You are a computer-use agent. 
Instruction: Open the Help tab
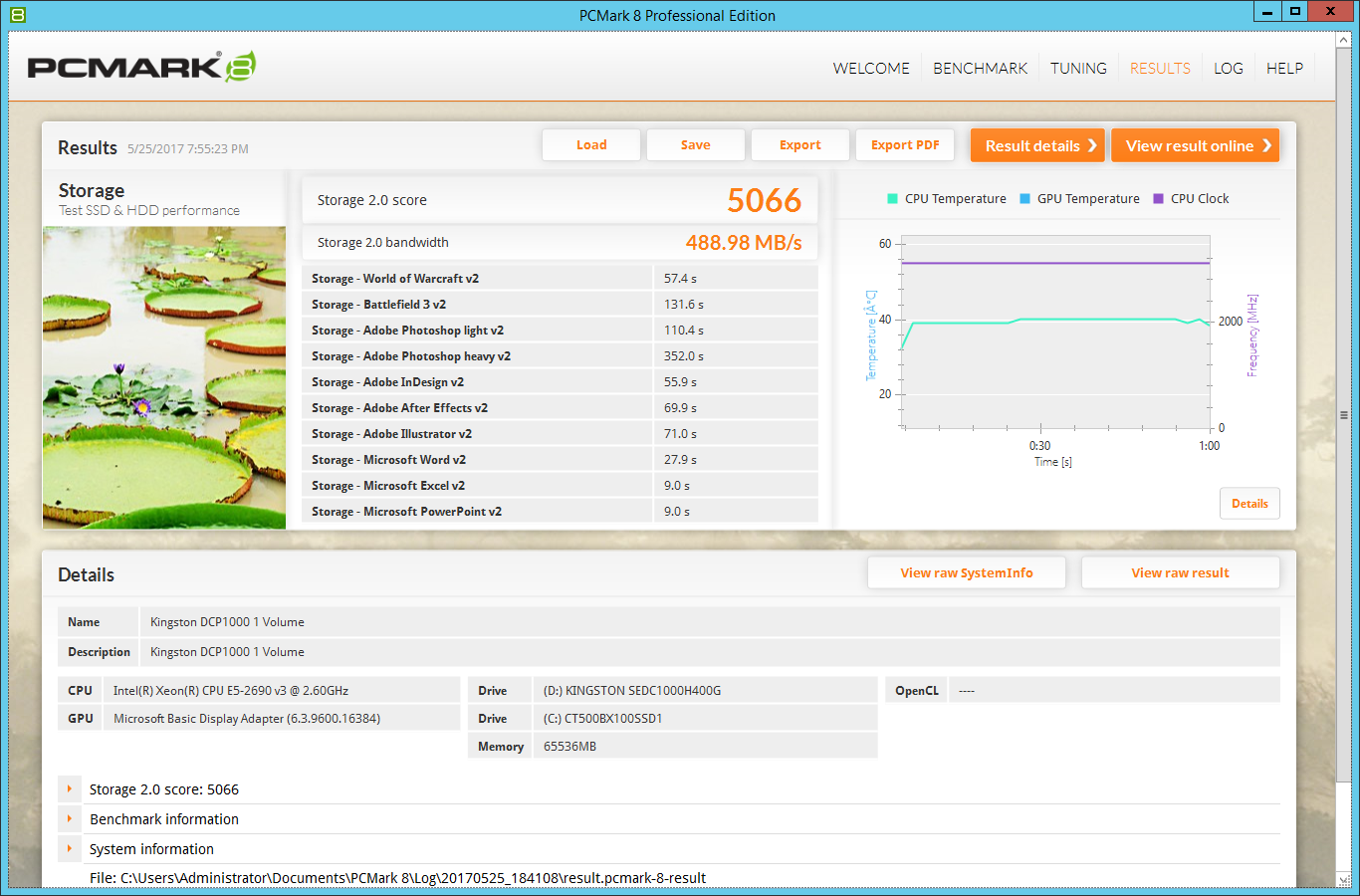pos(1284,69)
